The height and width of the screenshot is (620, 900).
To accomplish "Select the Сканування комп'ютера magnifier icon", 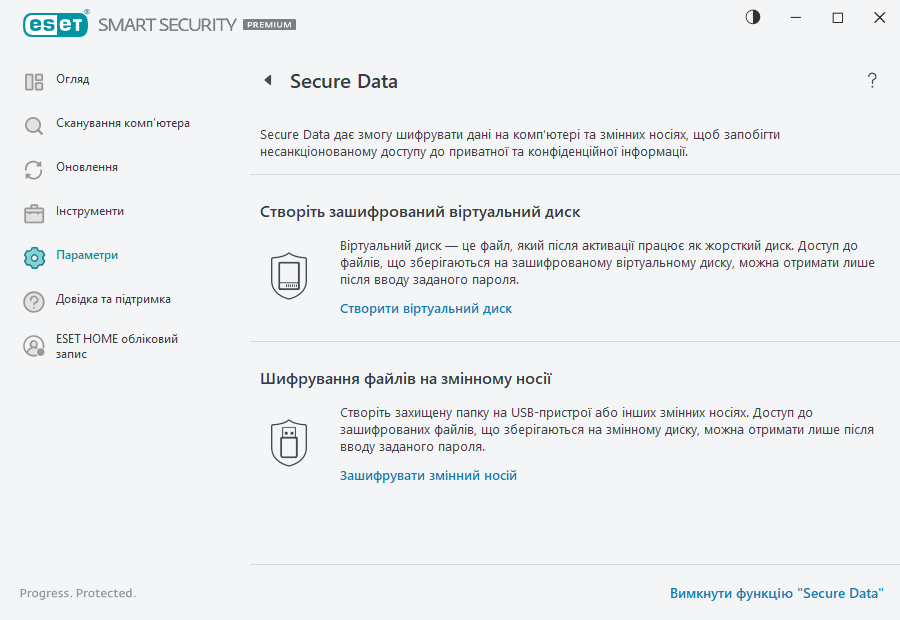I will point(33,124).
